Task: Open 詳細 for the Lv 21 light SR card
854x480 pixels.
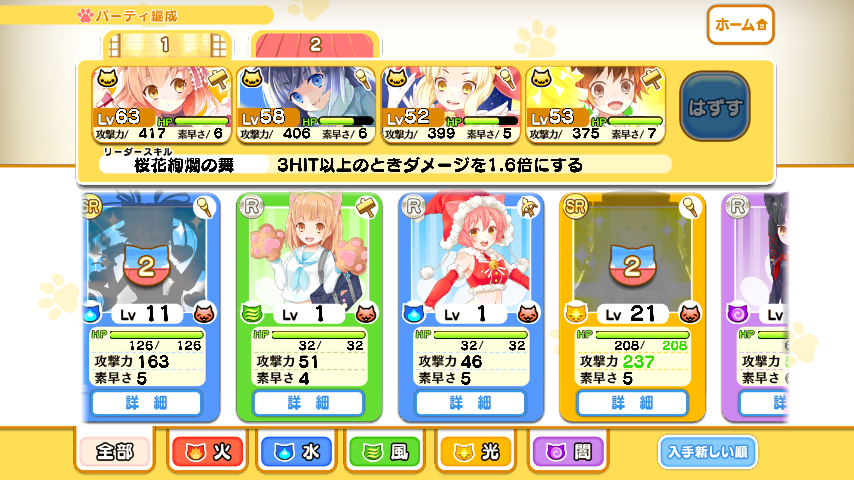Action: [632, 403]
